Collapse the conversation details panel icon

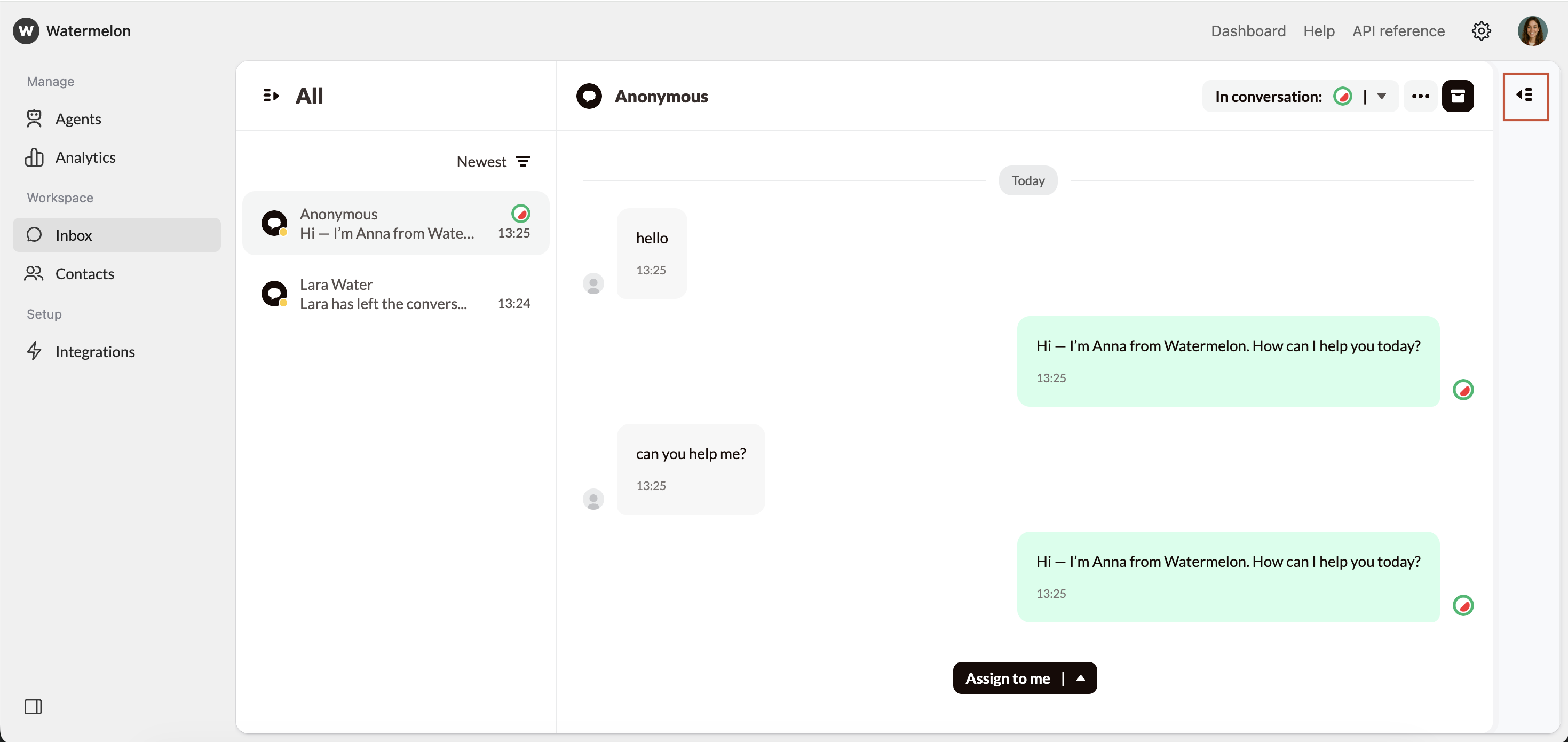point(1525,96)
